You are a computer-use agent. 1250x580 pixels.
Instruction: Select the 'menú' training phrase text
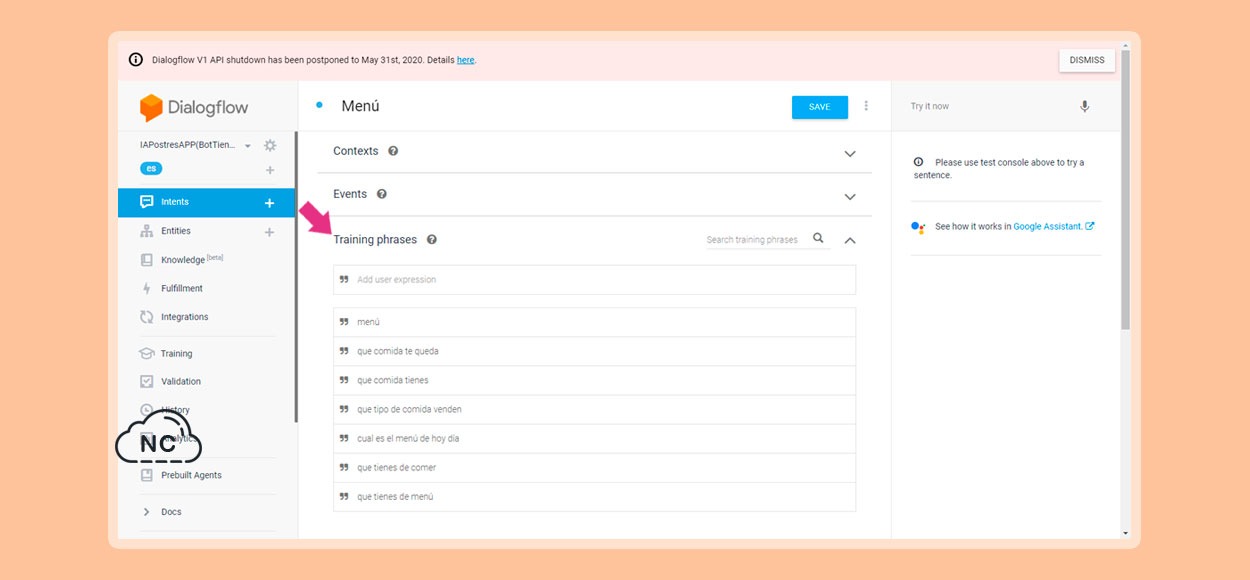(368, 322)
